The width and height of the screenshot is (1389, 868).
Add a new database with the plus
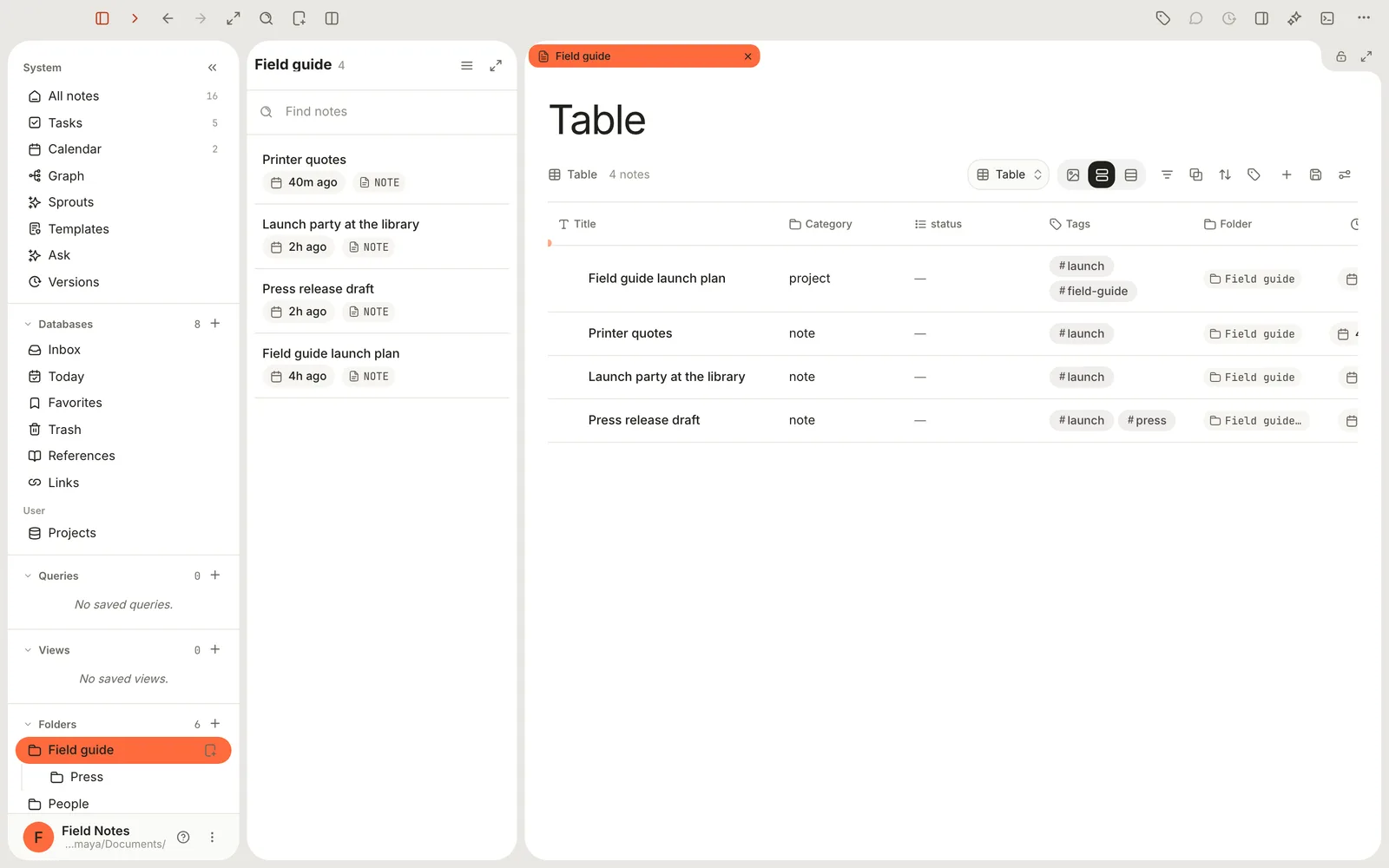pos(215,324)
